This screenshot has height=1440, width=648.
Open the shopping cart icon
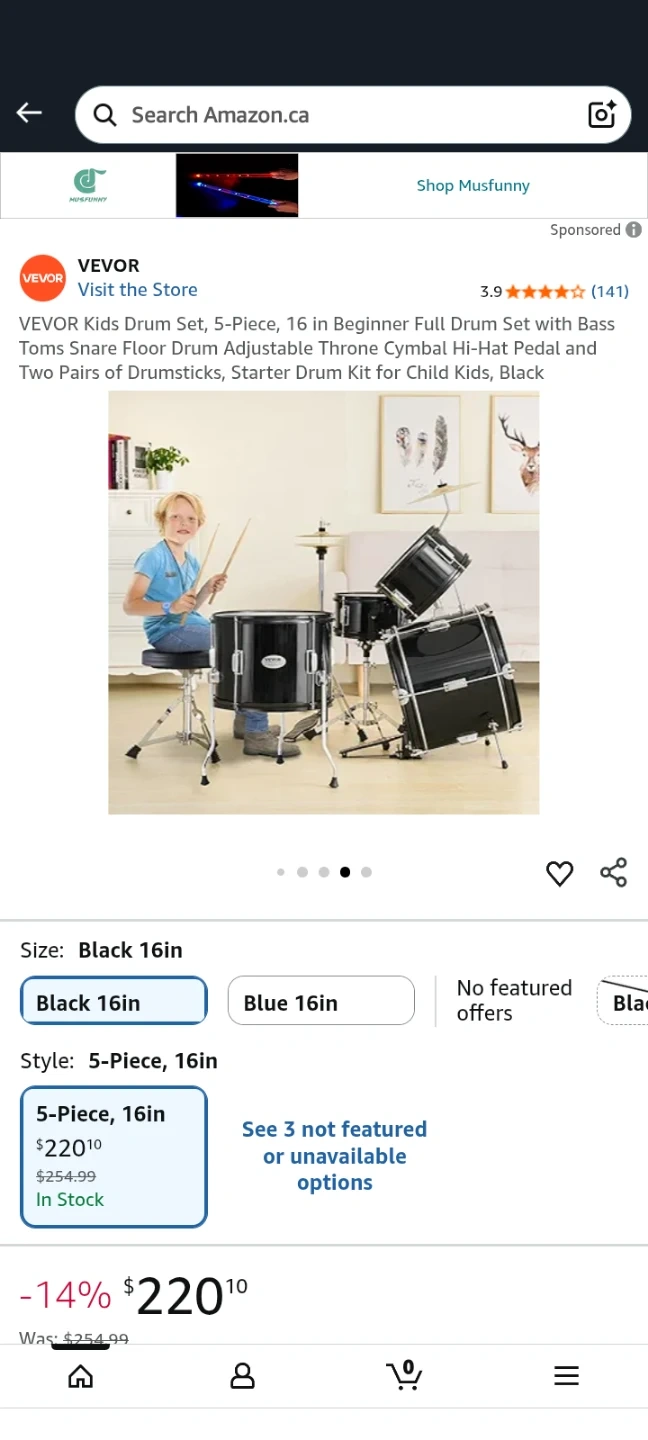coord(404,1376)
